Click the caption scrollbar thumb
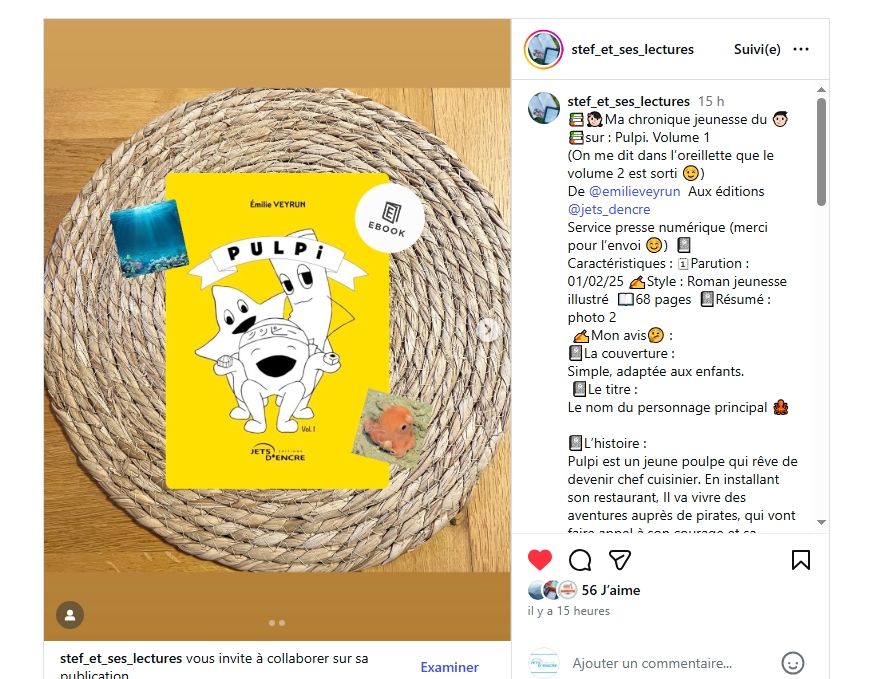 821,152
